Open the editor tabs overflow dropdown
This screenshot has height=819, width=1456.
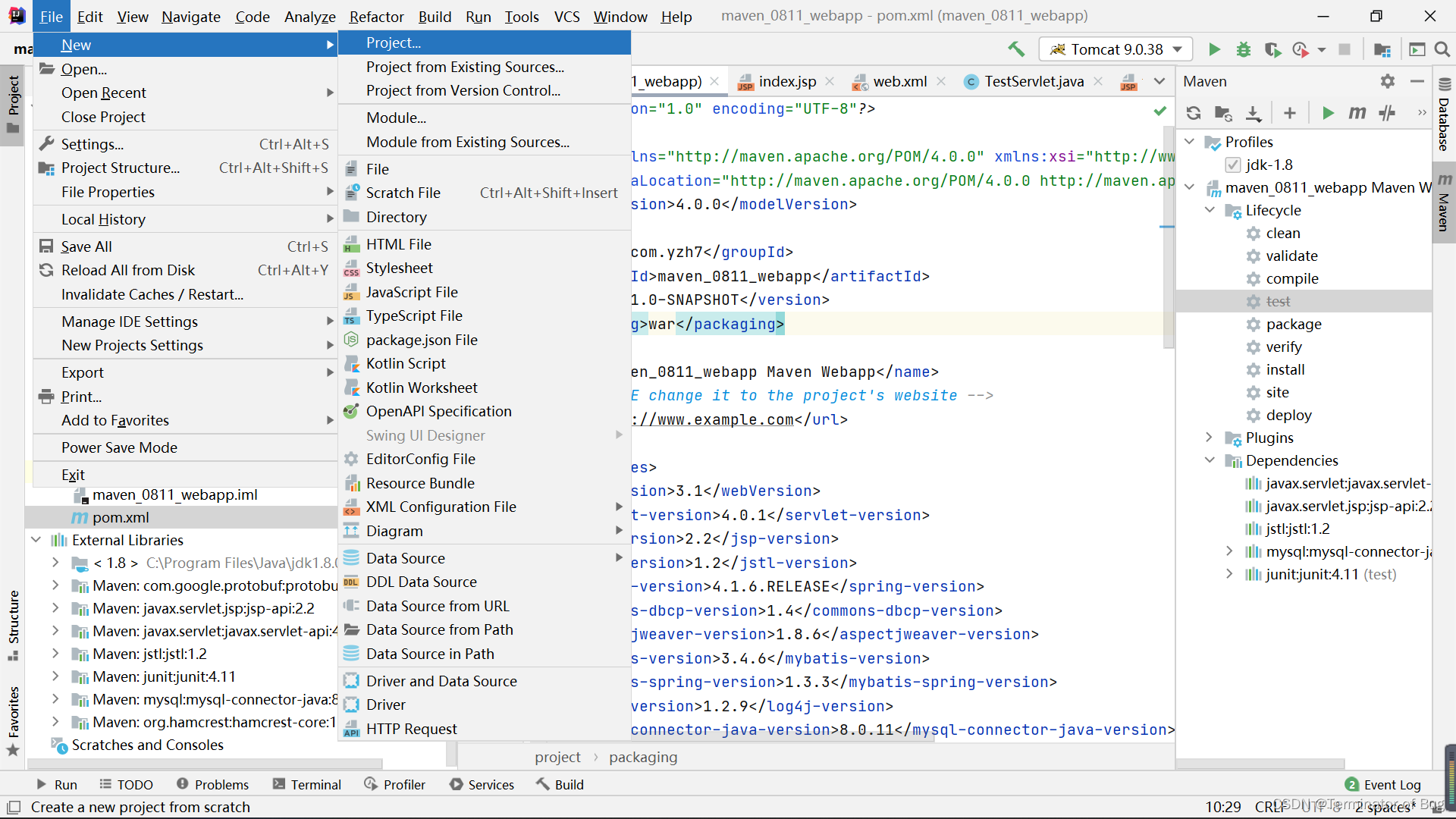pos(1159,81)
